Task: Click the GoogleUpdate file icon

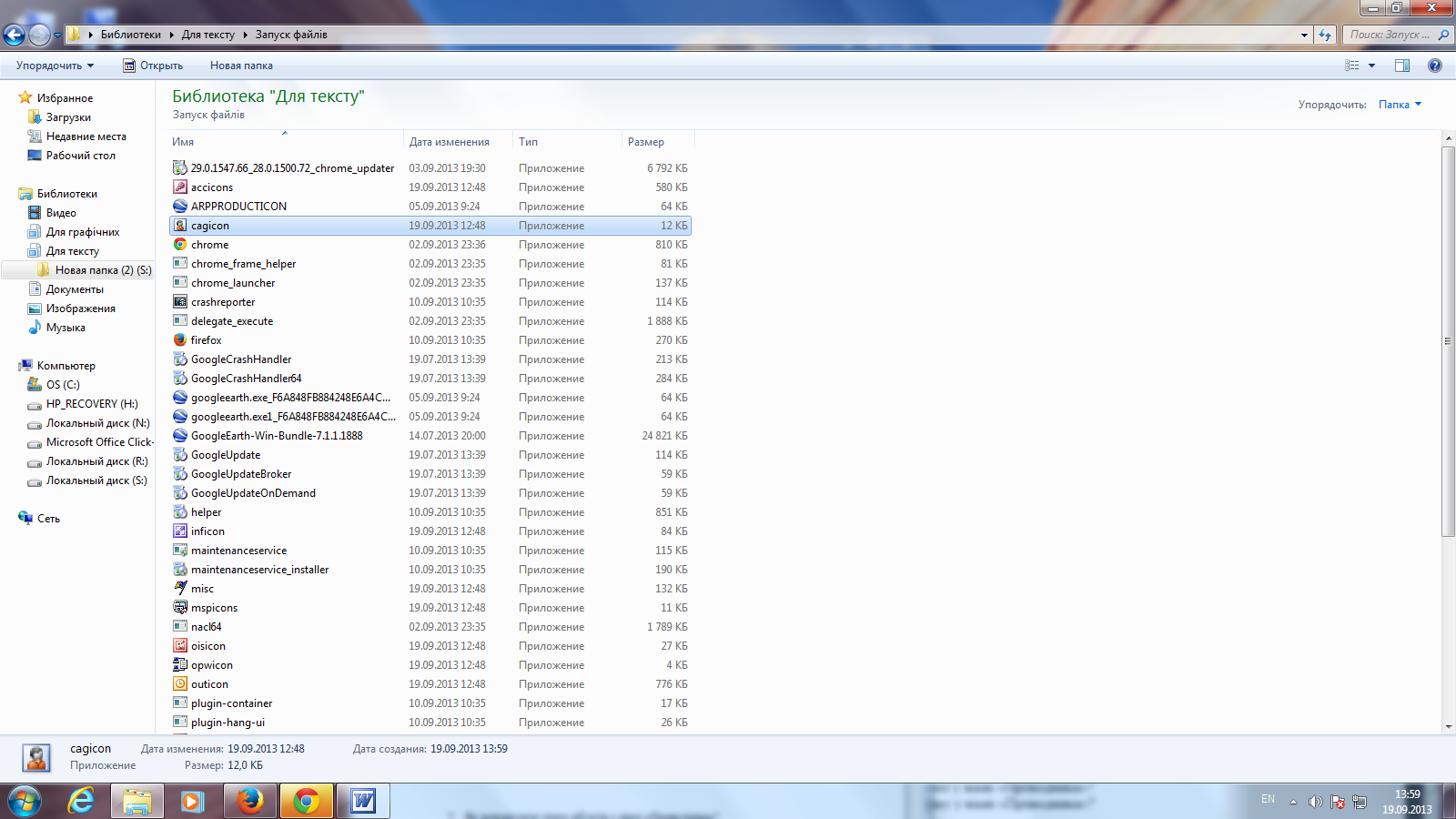Action: 180,455
